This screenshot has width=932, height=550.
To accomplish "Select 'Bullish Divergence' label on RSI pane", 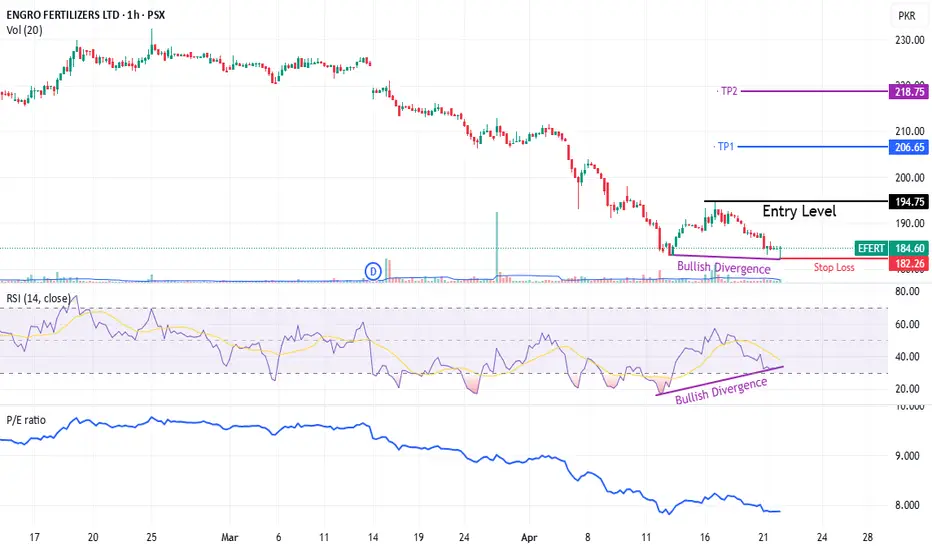I will [x=721, y=391].
